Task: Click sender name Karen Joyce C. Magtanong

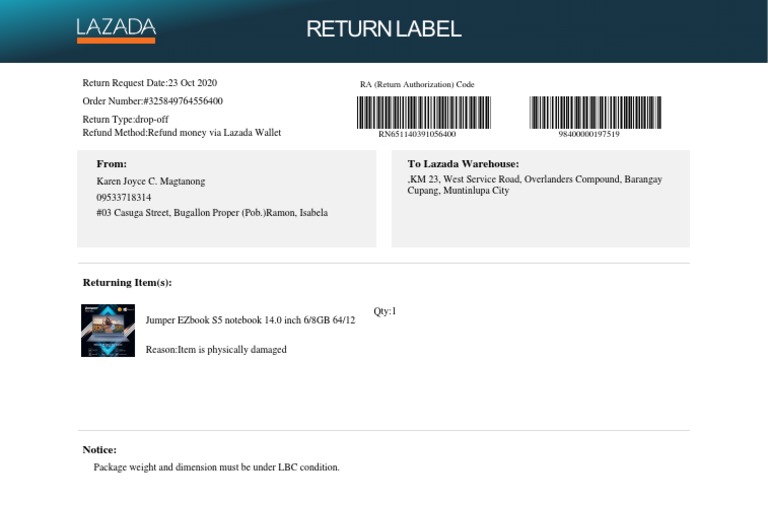Action: point(153,181)
